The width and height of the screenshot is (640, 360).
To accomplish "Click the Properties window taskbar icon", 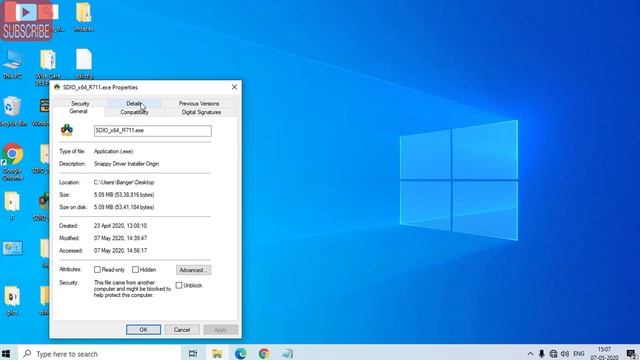I will (287, 353).
